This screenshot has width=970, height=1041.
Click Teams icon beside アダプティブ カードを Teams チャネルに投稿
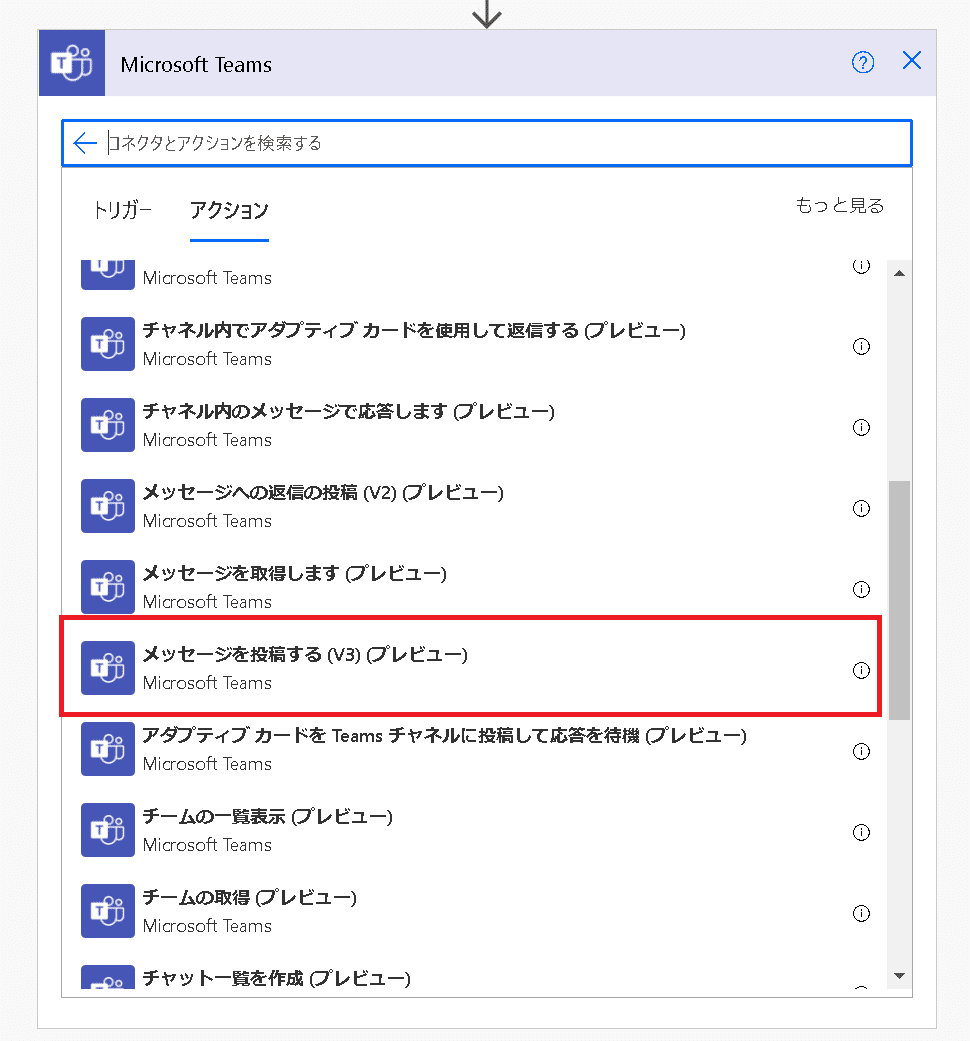tap(108, 749)
